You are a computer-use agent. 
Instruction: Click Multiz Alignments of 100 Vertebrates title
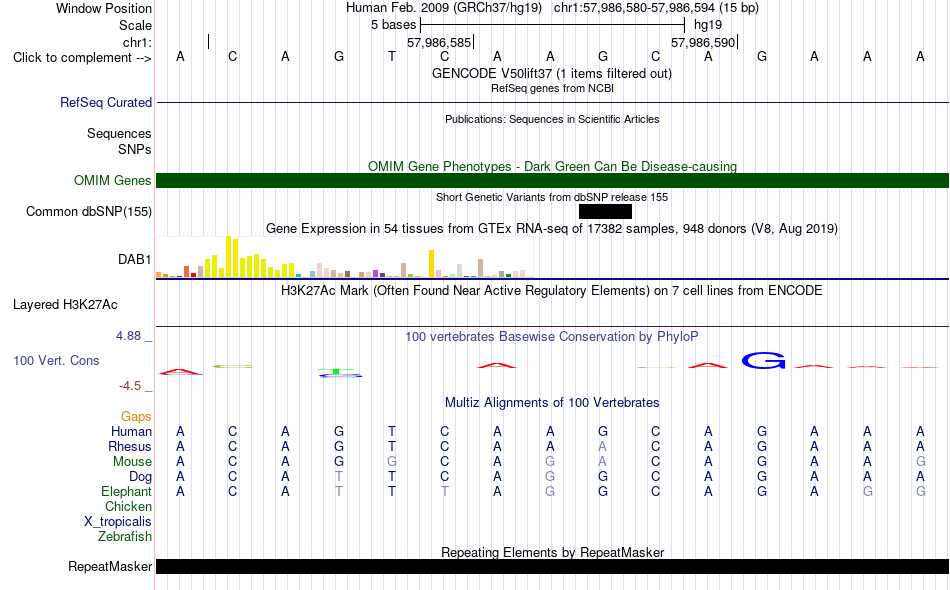(x=552, y=403)
